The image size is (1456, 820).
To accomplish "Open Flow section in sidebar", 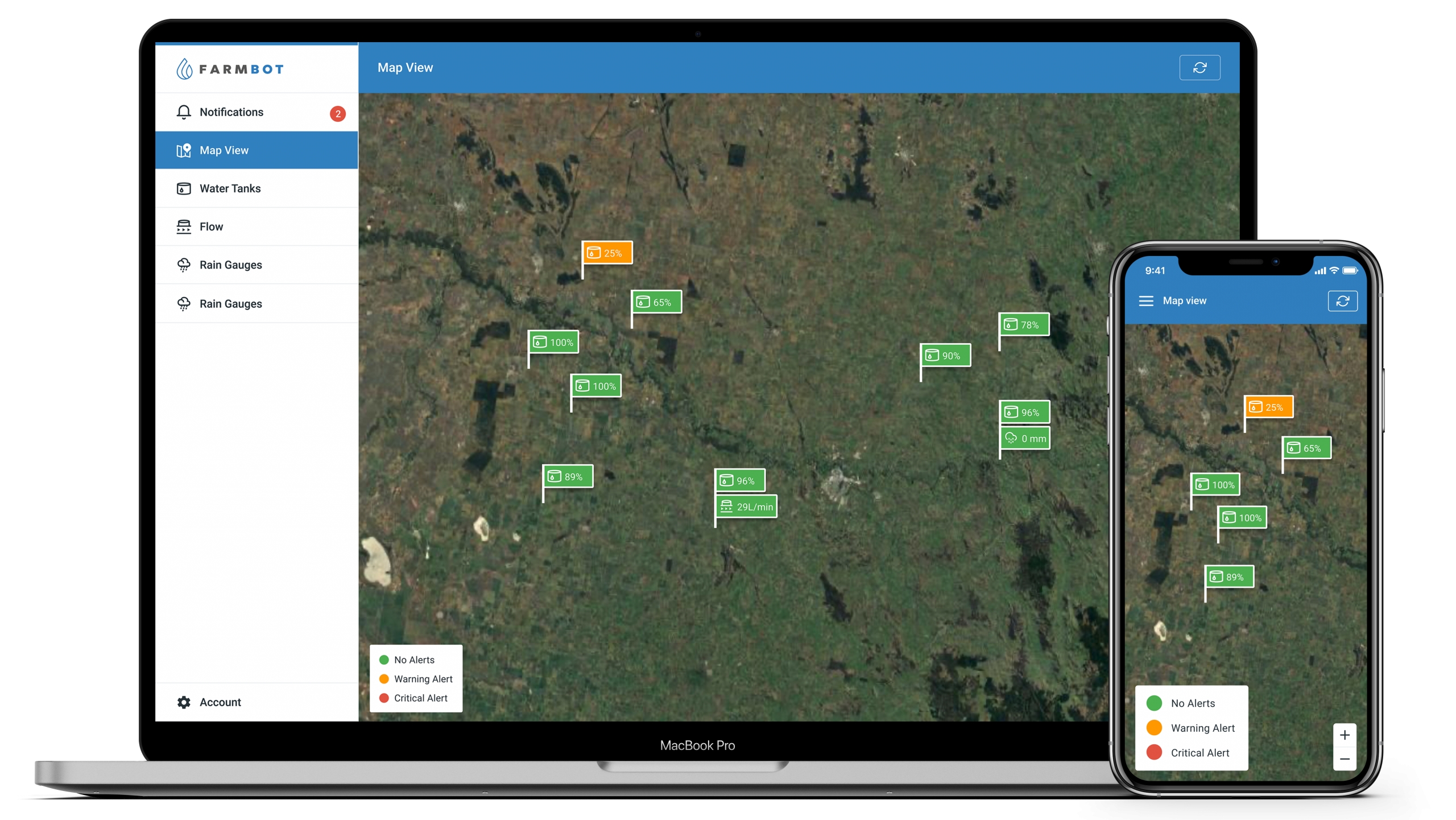I will click(257, 226).
